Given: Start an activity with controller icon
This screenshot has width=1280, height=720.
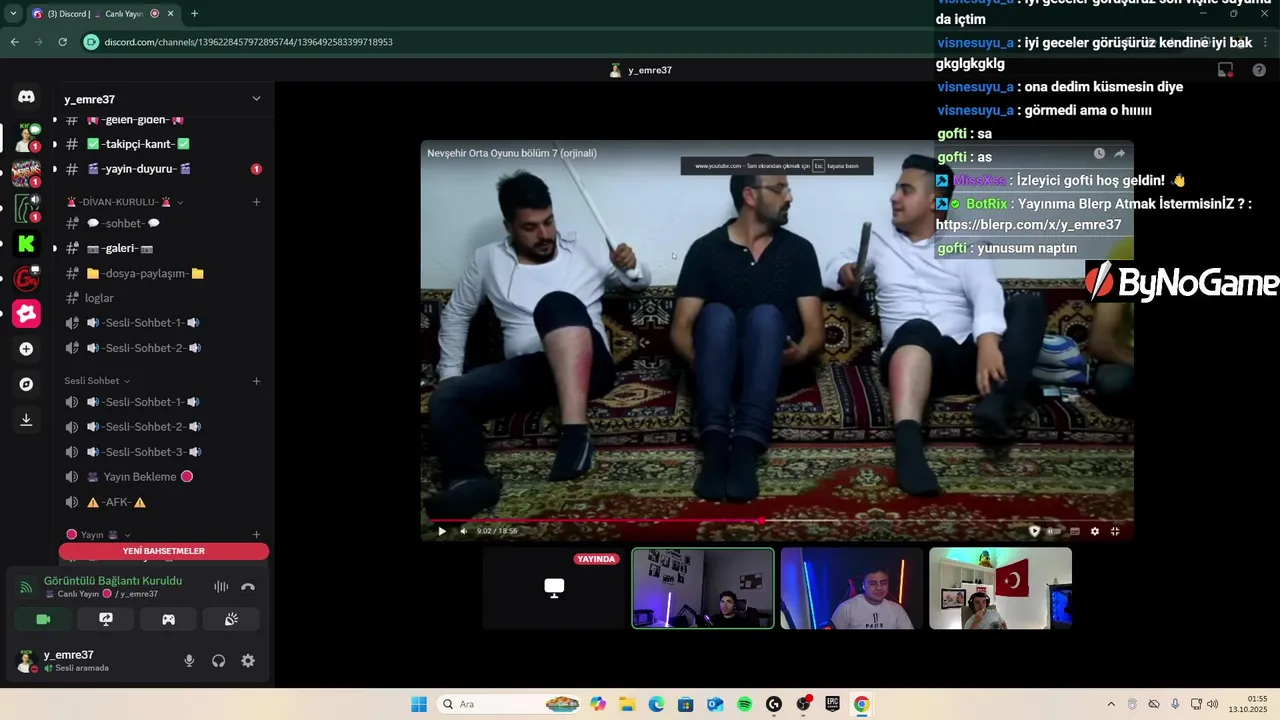Looking at the screenshot, I should (x=169, y=620).
